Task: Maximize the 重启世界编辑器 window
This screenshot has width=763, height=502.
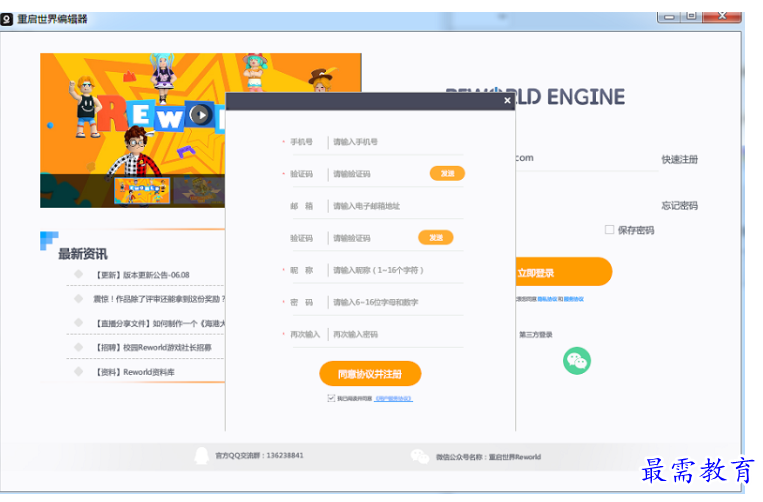Action: [691, 17]
